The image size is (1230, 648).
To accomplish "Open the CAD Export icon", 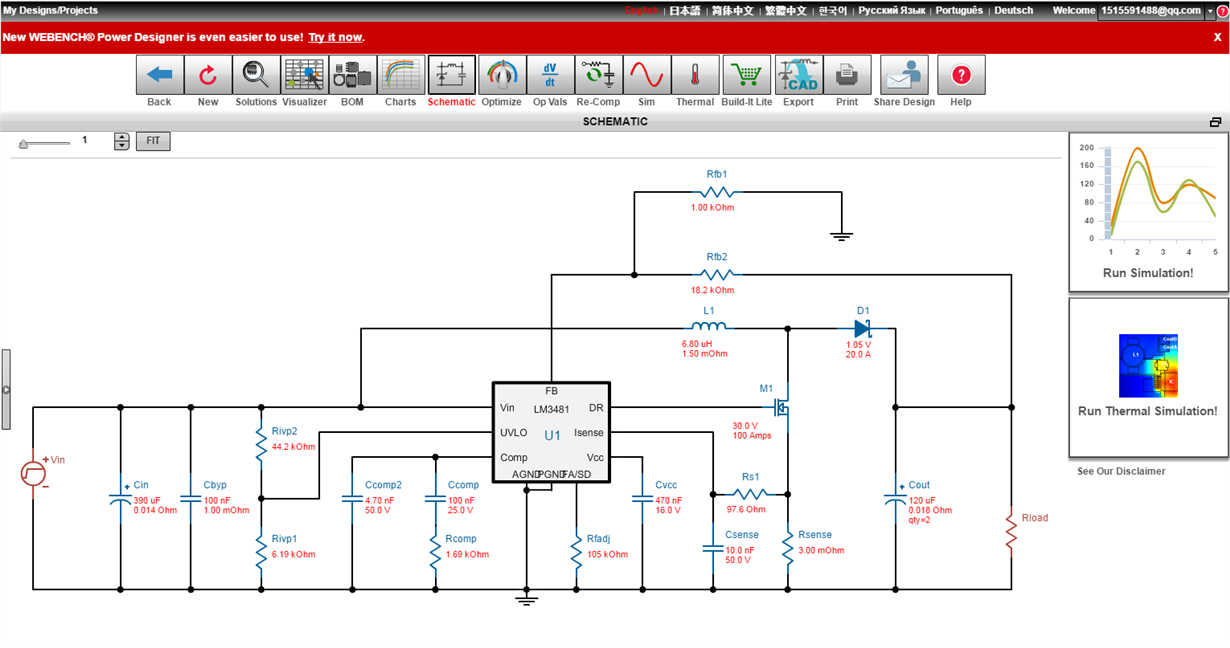I will [799, 75].
